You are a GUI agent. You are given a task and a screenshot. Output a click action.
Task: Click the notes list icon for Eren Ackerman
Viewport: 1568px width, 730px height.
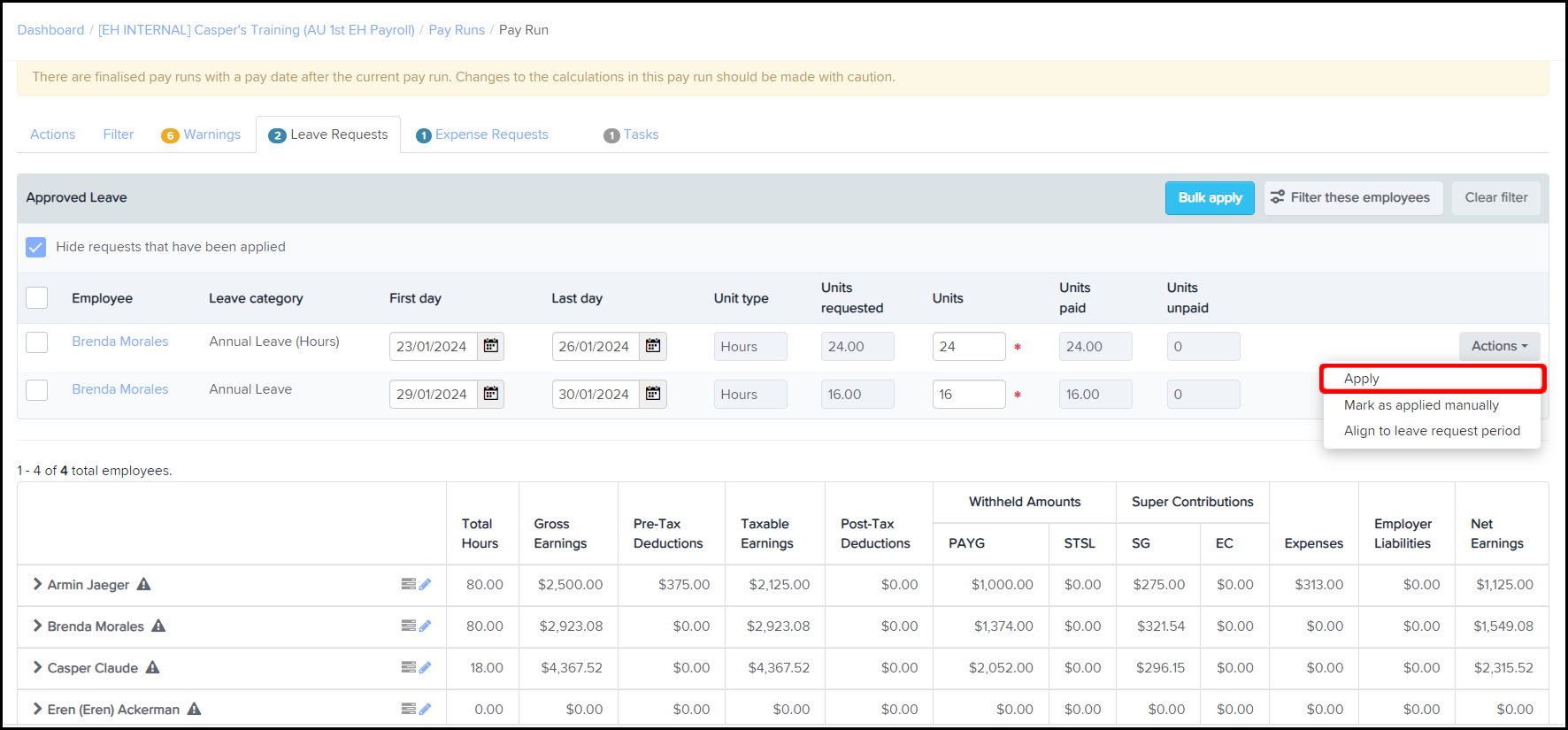pos(408,709)
